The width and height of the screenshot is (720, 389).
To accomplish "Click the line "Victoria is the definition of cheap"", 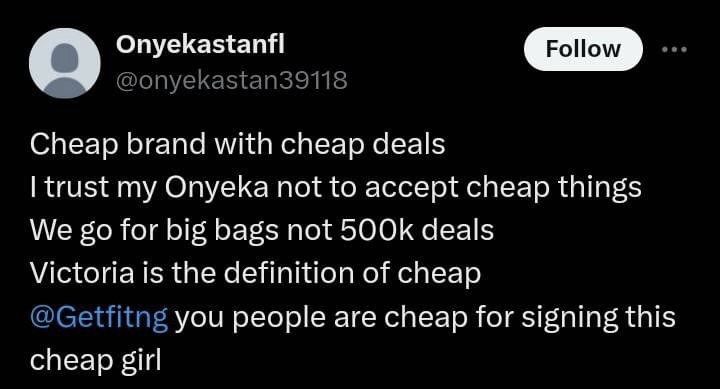I will (x=255, y=273).
